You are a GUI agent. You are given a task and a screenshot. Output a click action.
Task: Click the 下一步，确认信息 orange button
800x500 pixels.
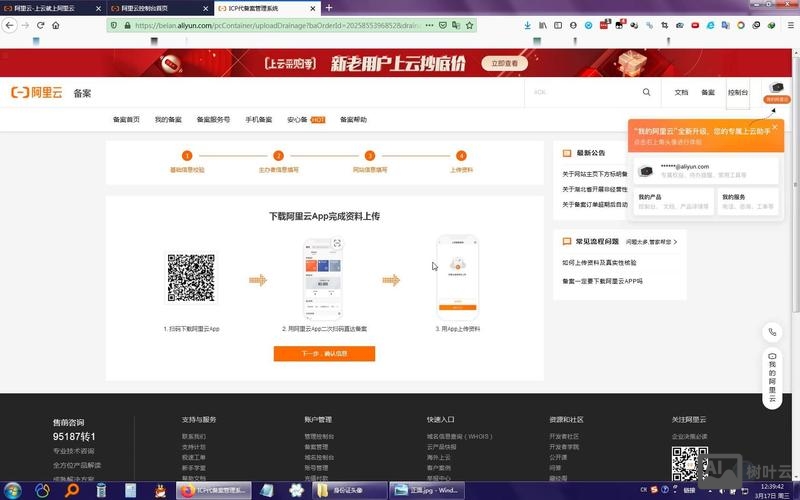tap(324, 354)
